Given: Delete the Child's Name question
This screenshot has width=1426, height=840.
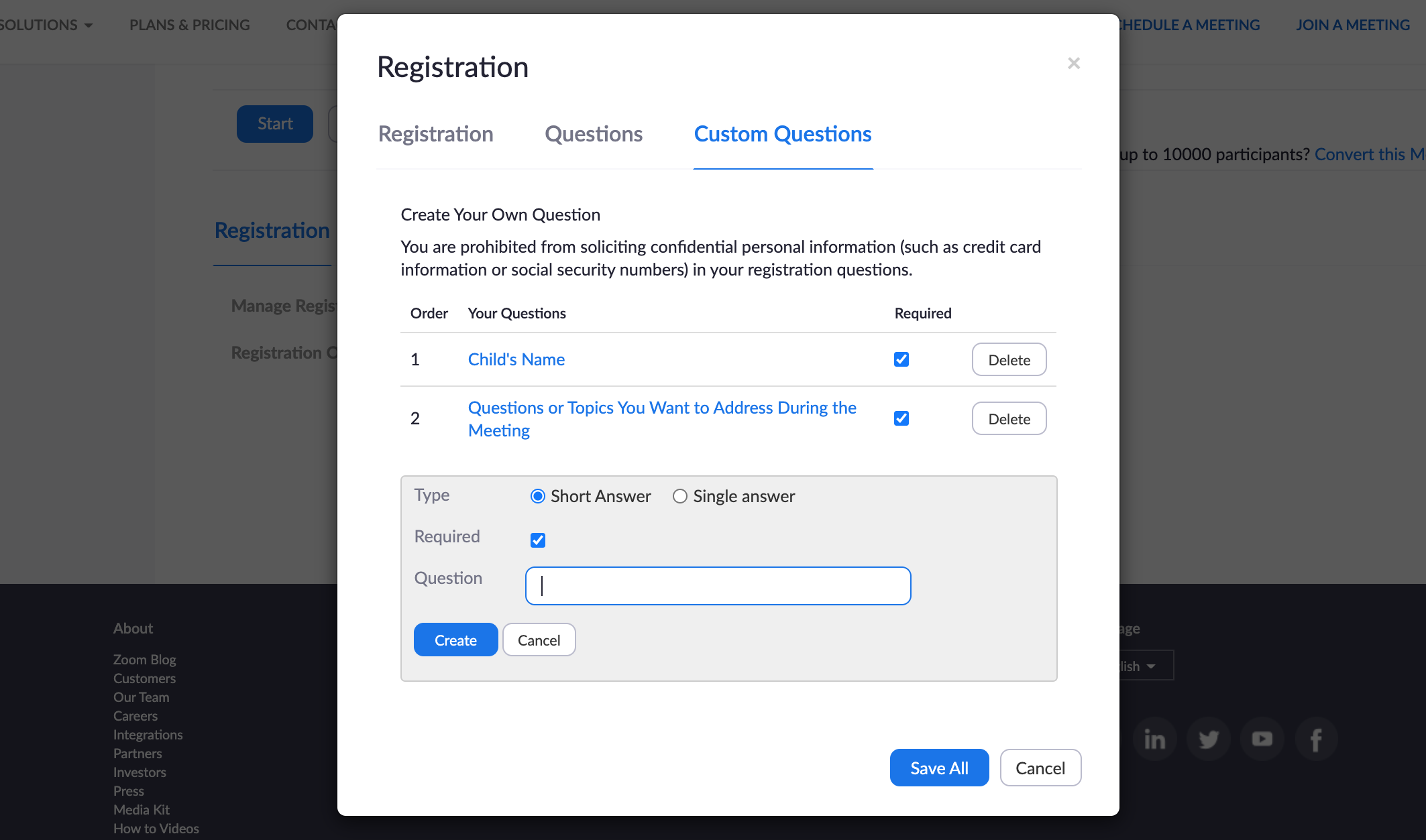Looking at the screenshot, I should (x=1009, y=359).
